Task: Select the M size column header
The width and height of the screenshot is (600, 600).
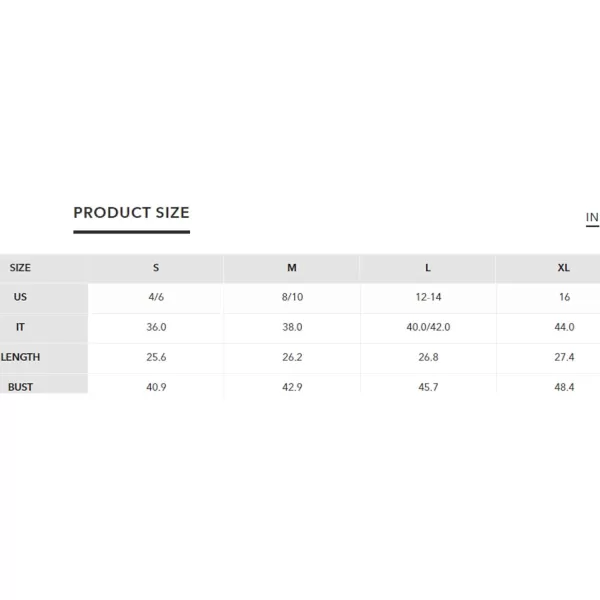Action: pyautogui.click(x=292, y=268)
